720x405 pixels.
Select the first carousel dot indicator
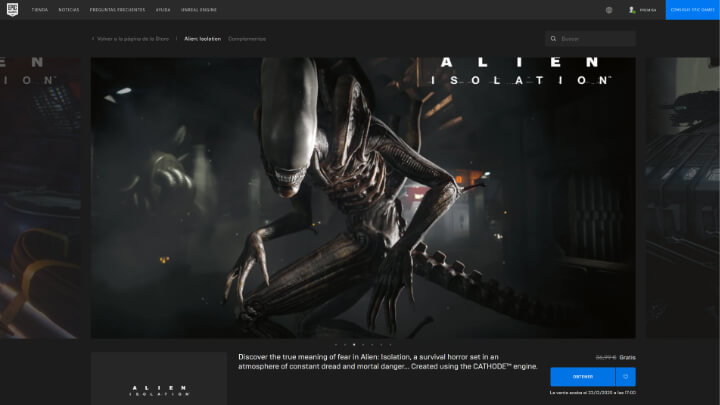click(x=336, y=344)
